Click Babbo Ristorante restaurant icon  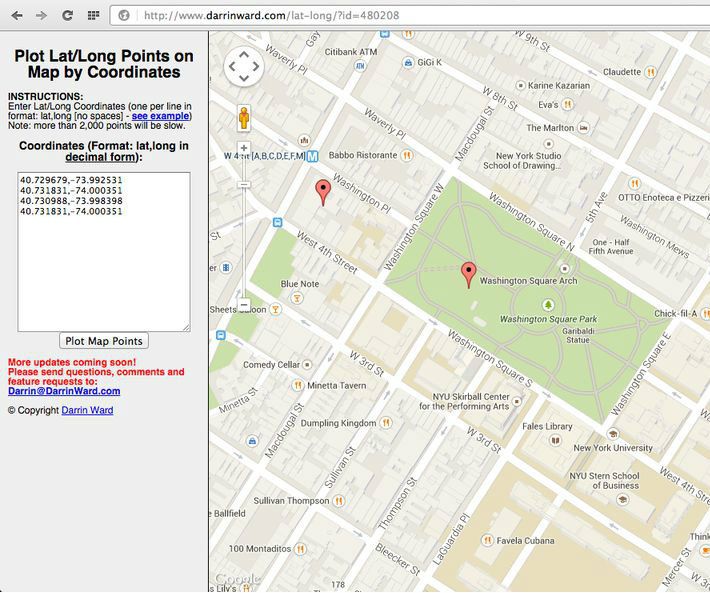(407, 156)
